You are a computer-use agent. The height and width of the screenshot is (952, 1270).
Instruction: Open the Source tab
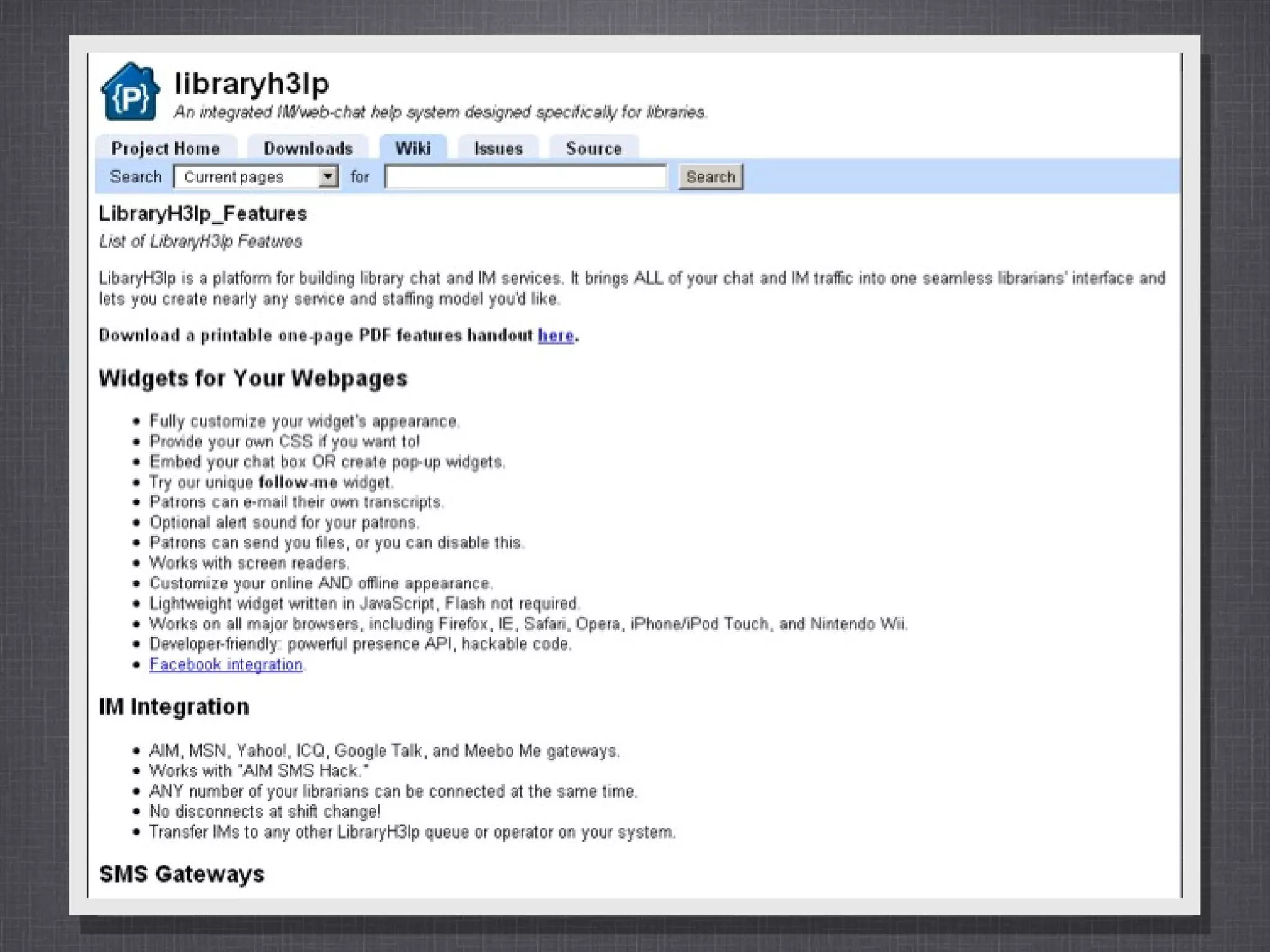click(593, 149)
